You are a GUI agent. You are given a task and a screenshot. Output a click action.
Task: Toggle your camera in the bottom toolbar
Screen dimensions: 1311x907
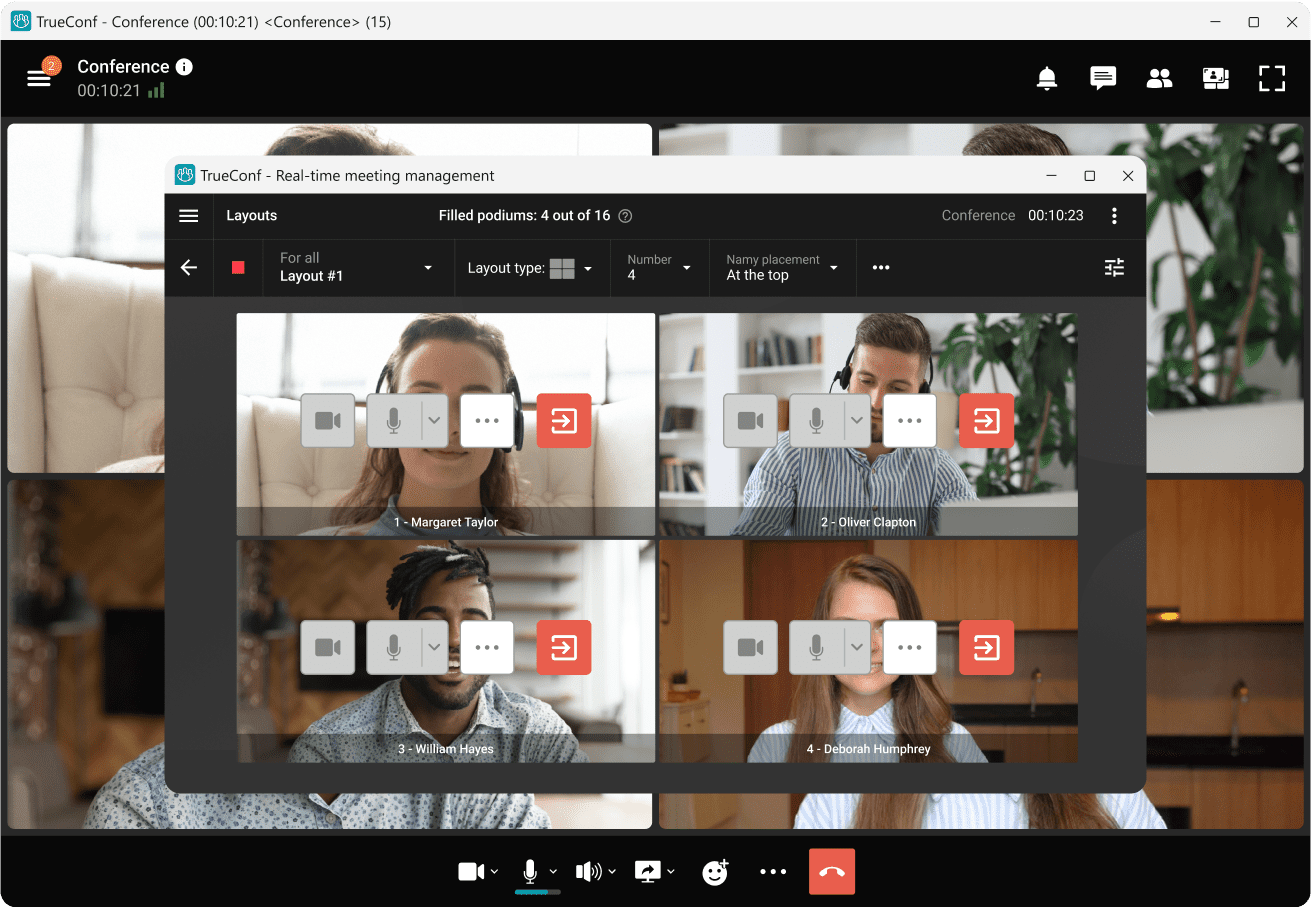(x=472, y=871)
